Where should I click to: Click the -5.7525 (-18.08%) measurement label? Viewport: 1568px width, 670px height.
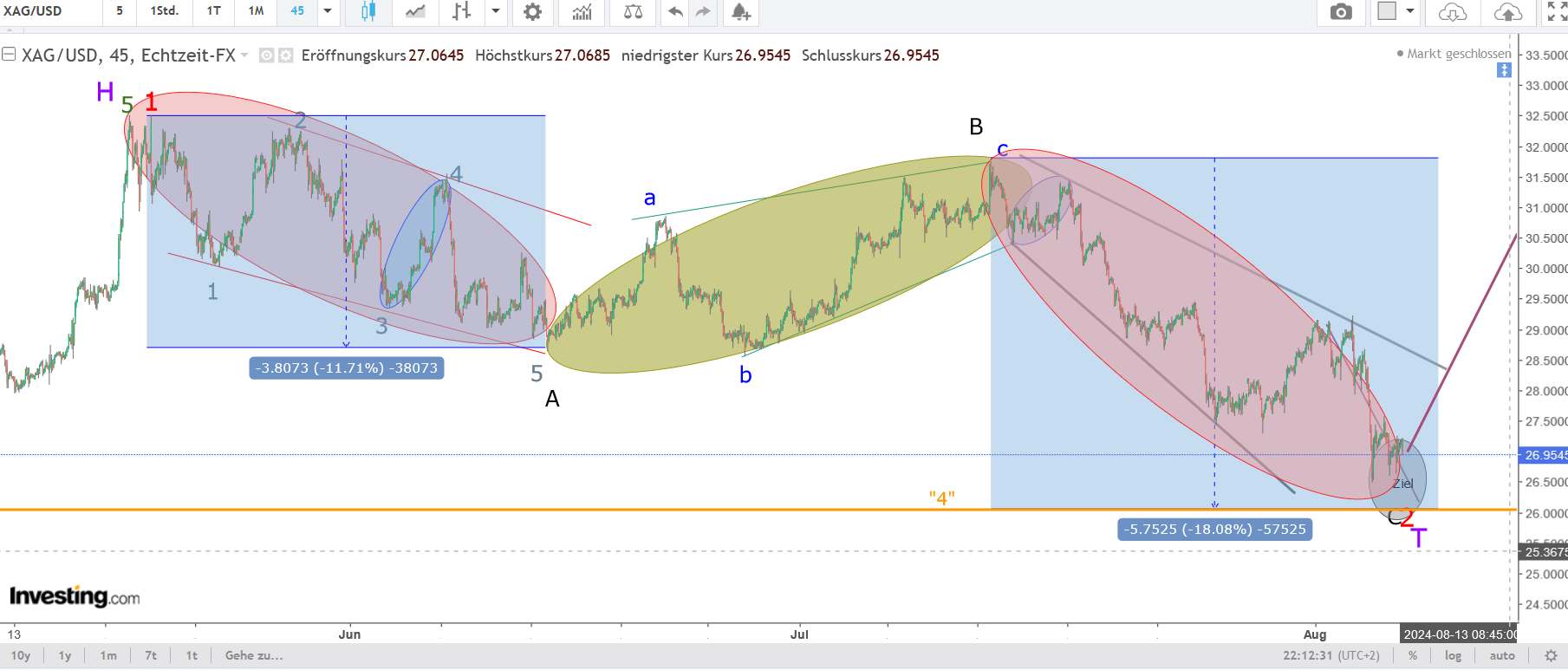1214,530
